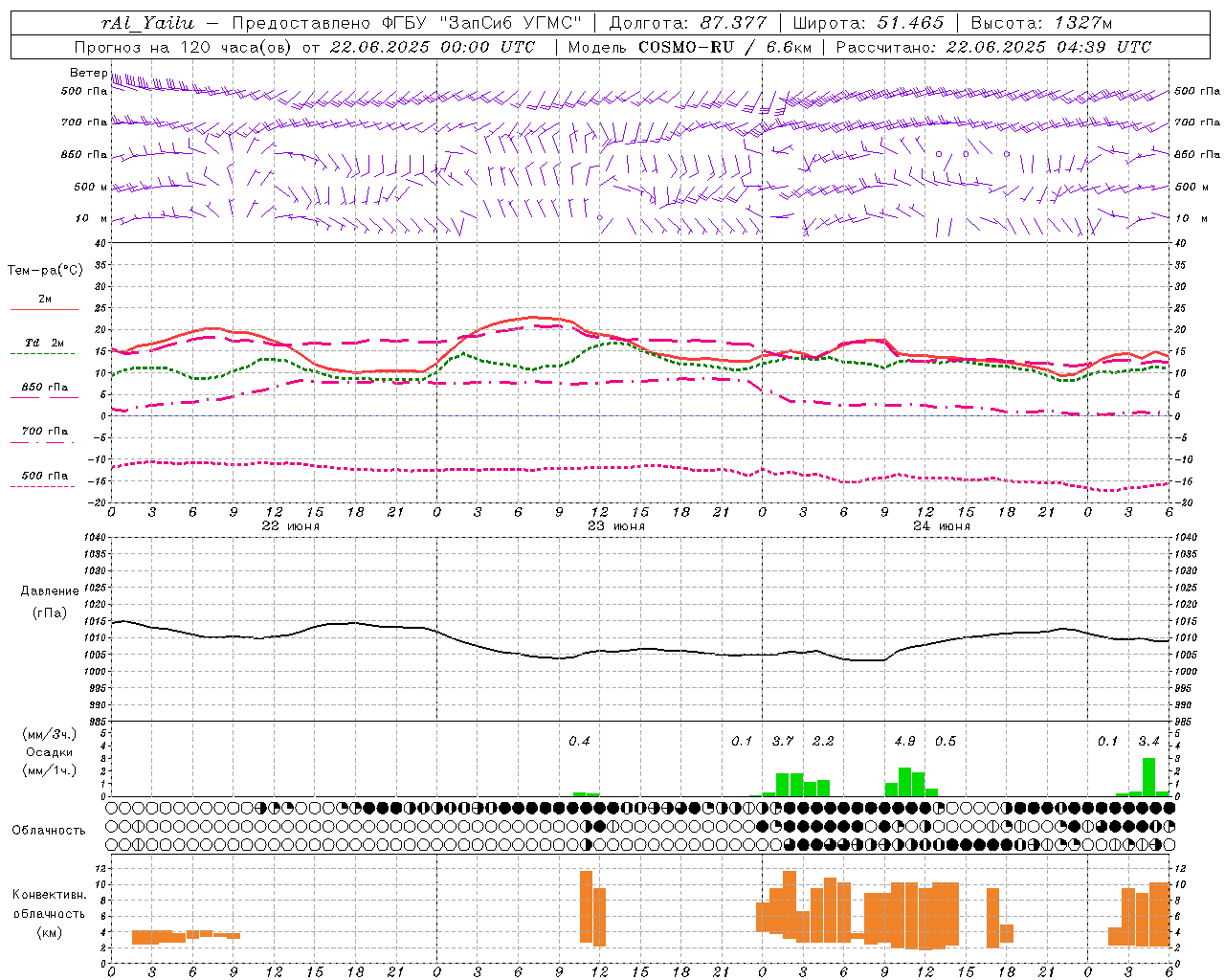Click the model label COSMO-RU / 6.6км
1225x980 pixels.
[724, 47]
